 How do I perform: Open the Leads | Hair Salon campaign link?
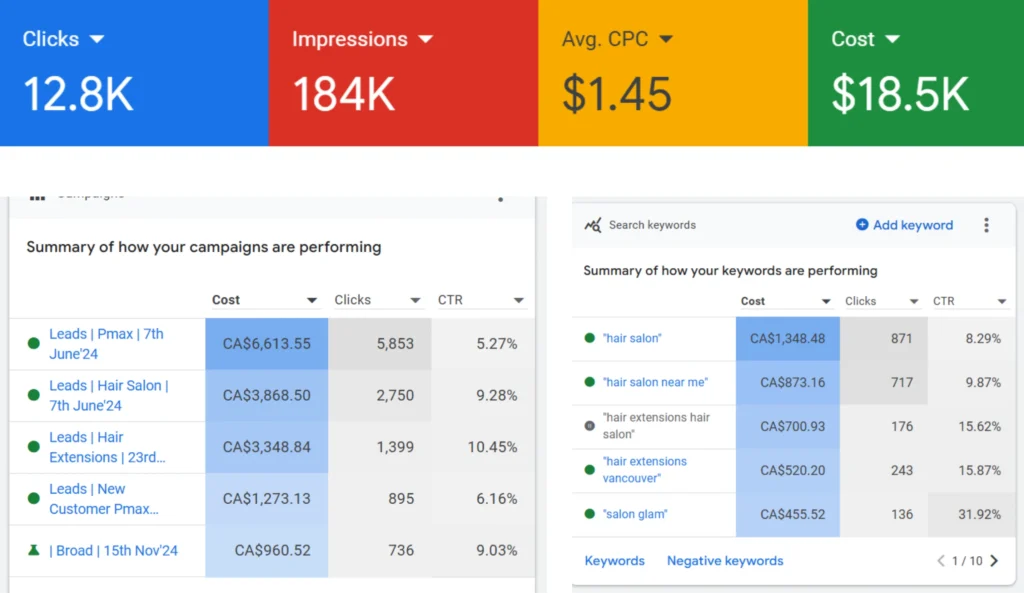pos(108,395)
